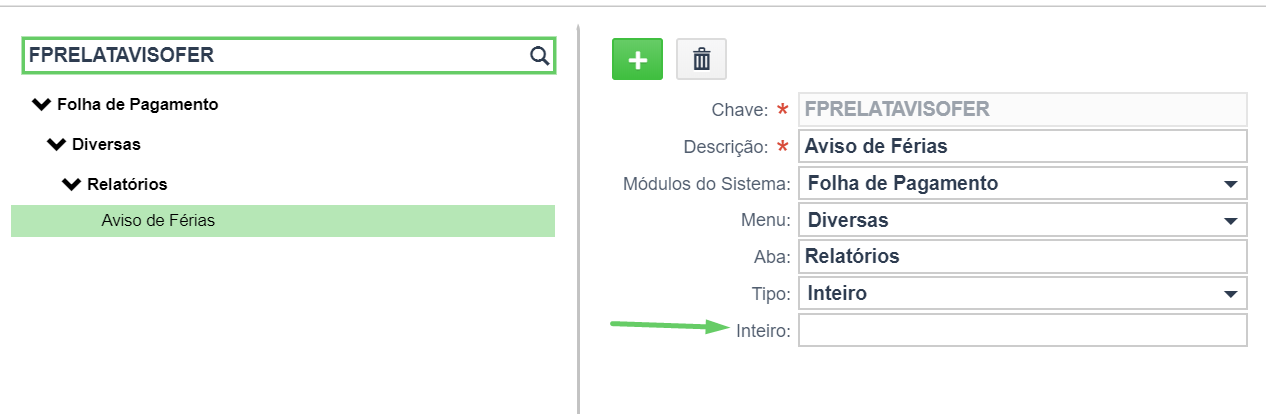This screenshot has width=1266, height=414.
Task: Focus the FPRELATAVISOFER search box
Action: click(289, 56)
